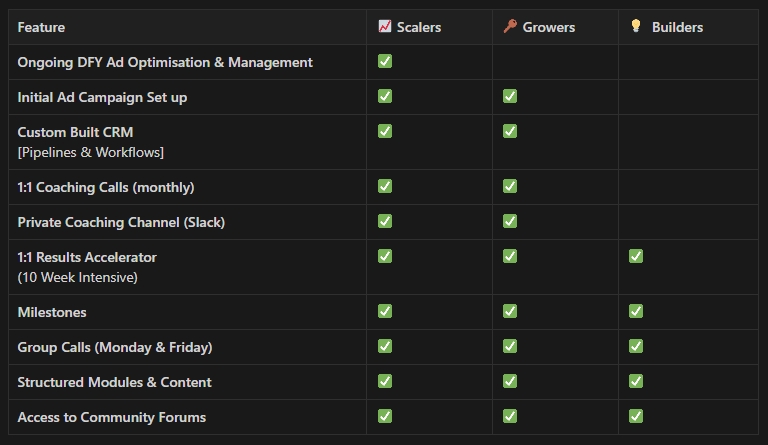Click the light bulb icon beside Builders
768x445 pixels.
(636, 26)
